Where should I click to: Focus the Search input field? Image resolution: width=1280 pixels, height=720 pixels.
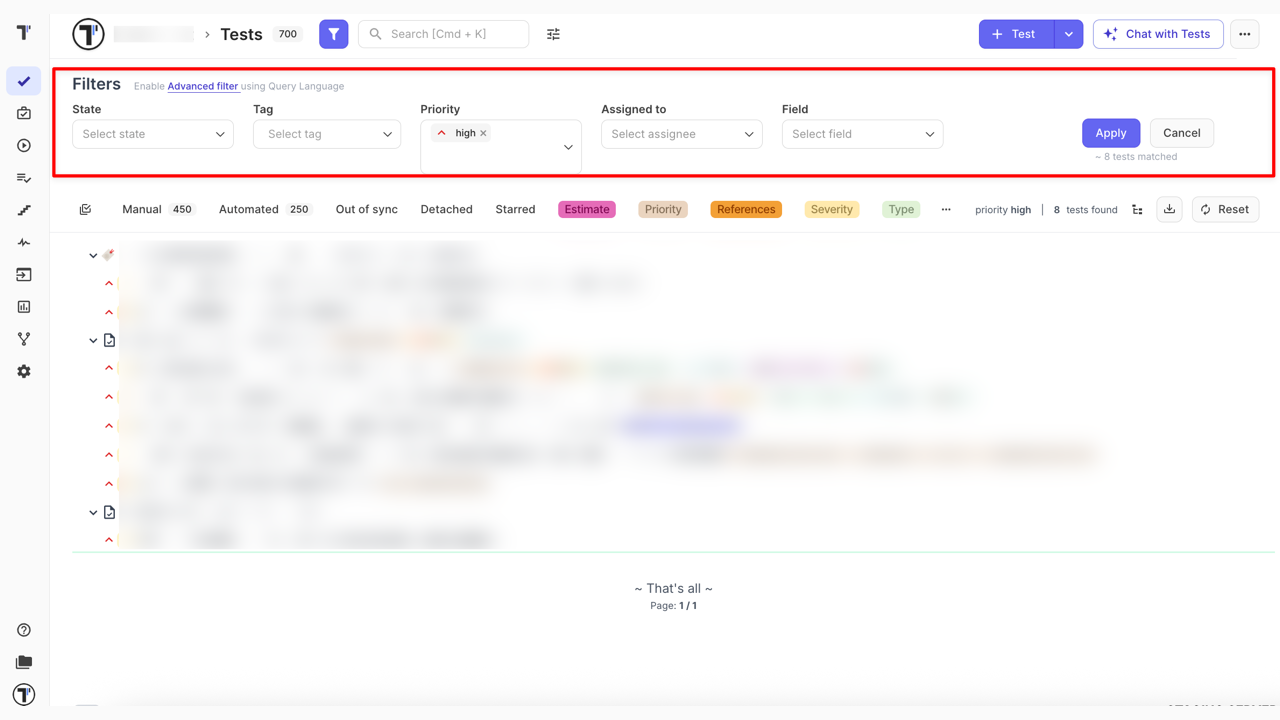coord(450,34)
